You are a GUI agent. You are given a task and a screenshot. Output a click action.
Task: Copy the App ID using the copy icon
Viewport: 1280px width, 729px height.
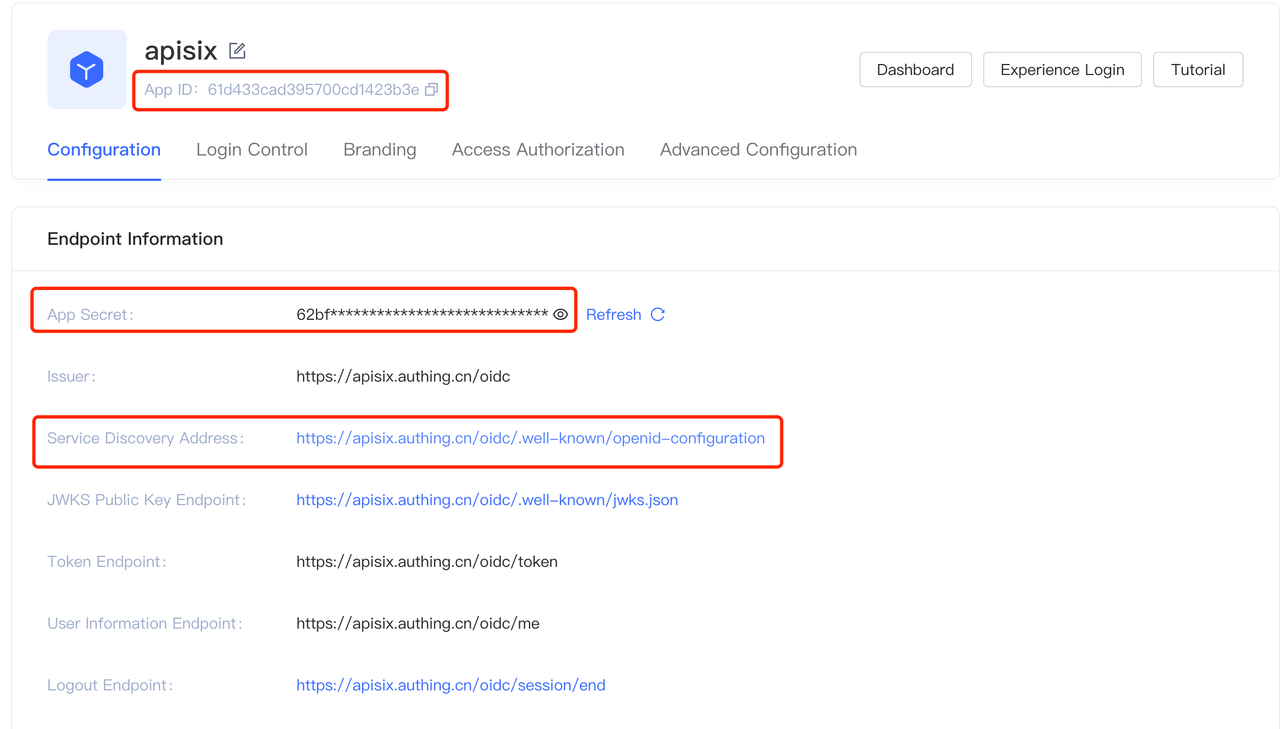(431, 89)
